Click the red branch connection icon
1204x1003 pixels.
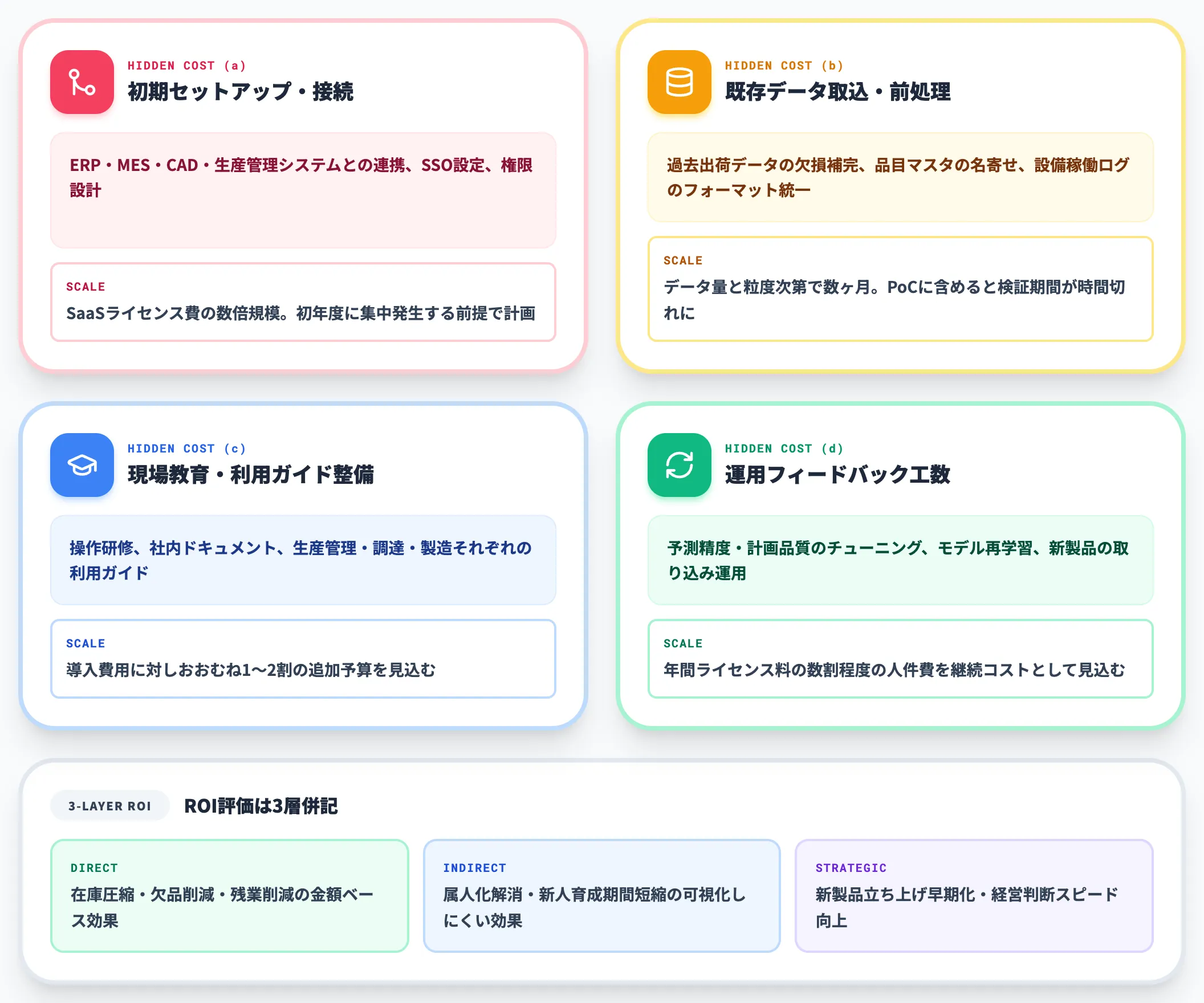pyautogui.click(x=82, y=82)
